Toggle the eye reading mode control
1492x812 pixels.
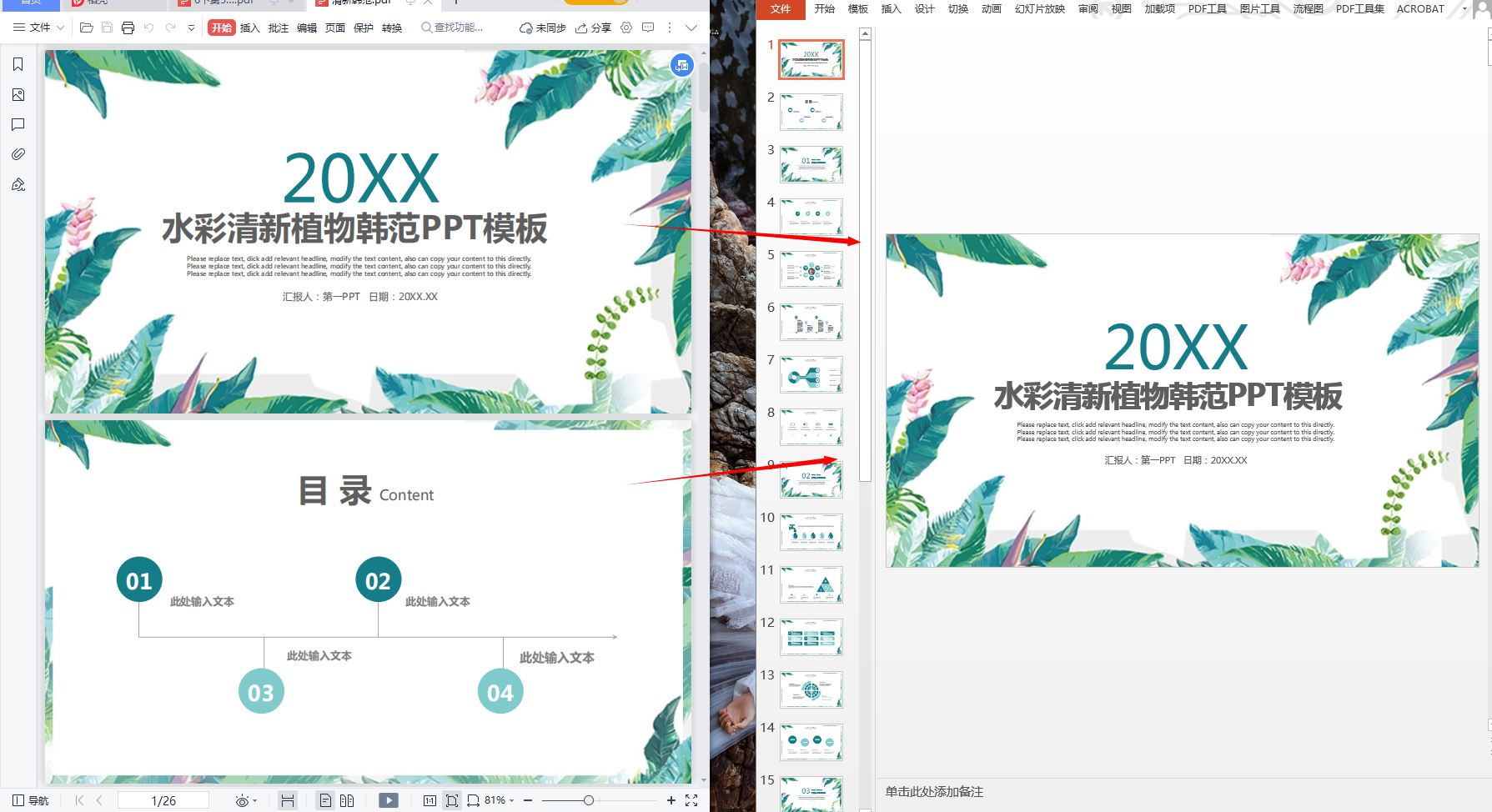click(241, 799)
